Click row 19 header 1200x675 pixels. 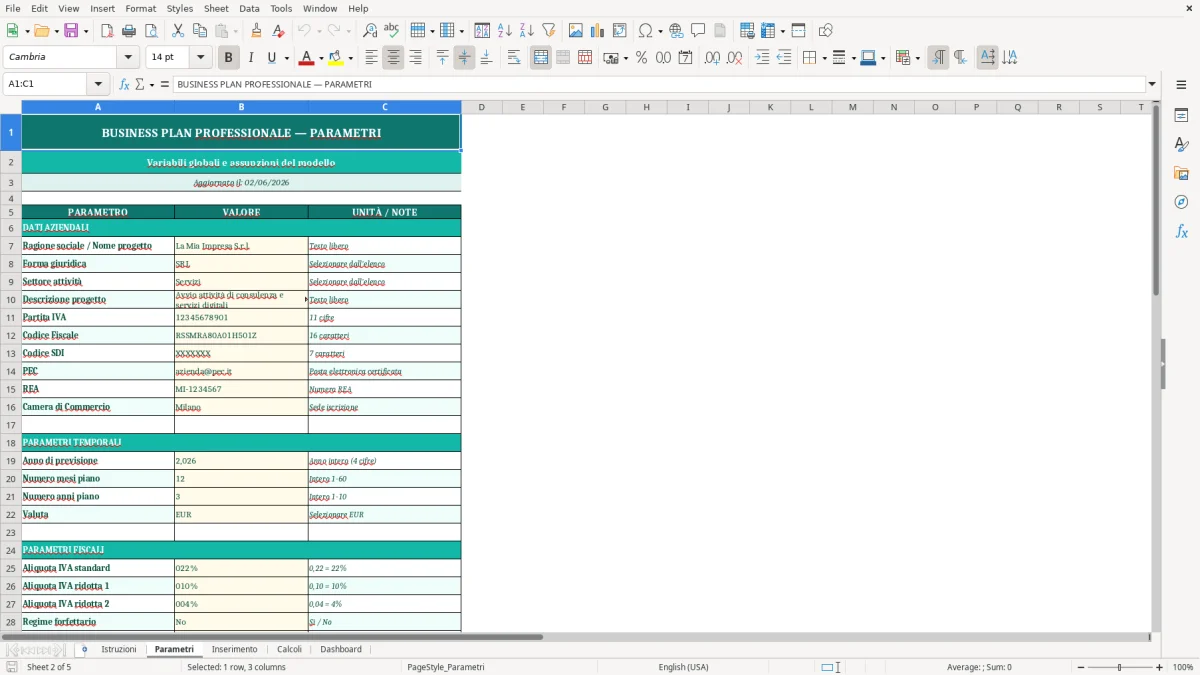point(11,461)
